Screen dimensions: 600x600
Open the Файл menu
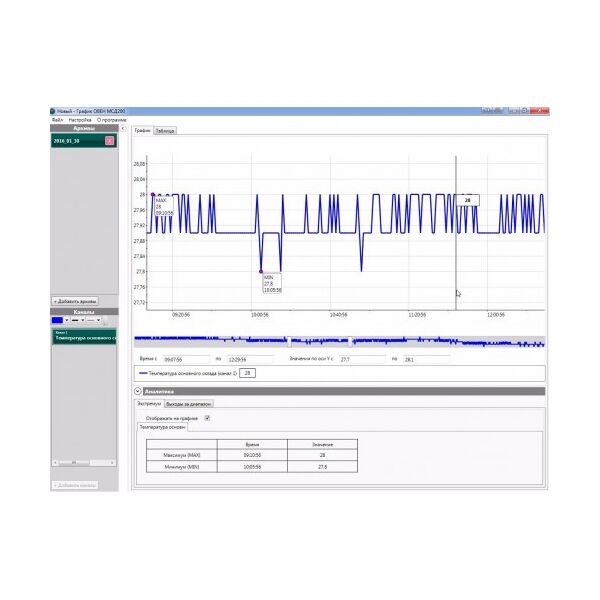pyautogui.click(x=57, y=119)
